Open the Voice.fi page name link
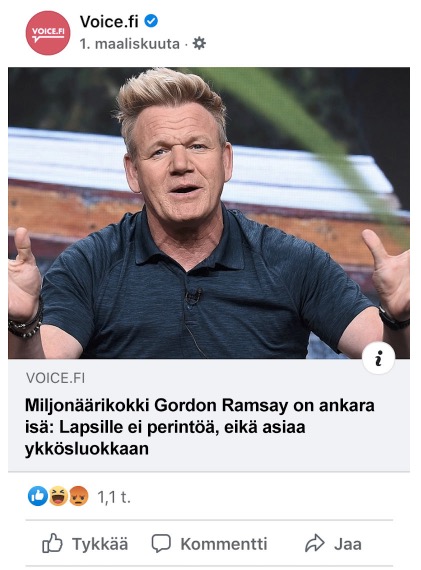 coord(109,21)
